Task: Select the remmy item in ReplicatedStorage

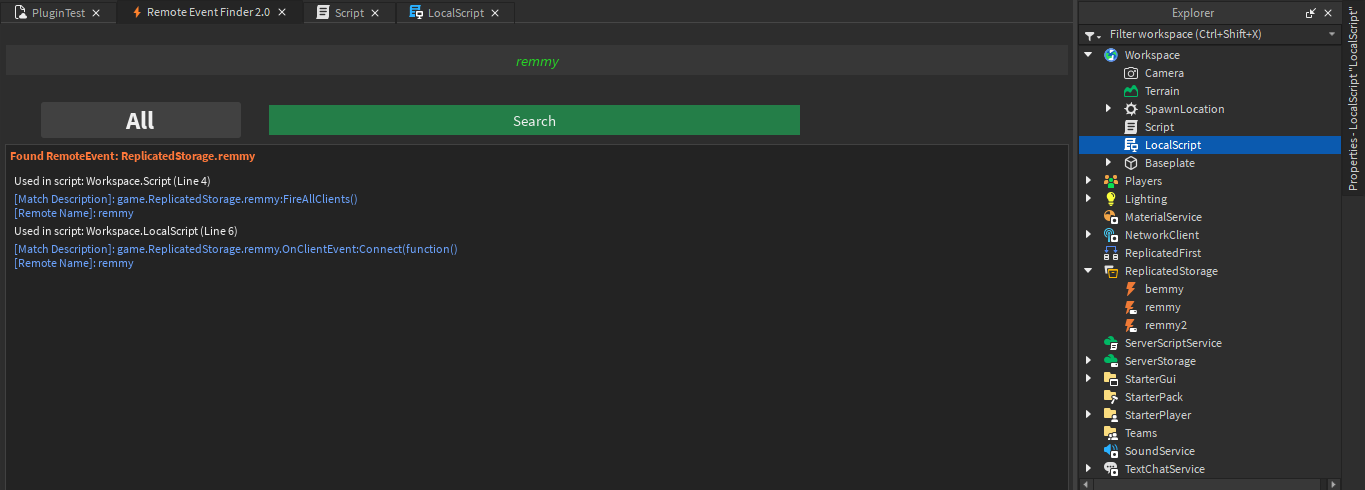Action: (1162, 307)
